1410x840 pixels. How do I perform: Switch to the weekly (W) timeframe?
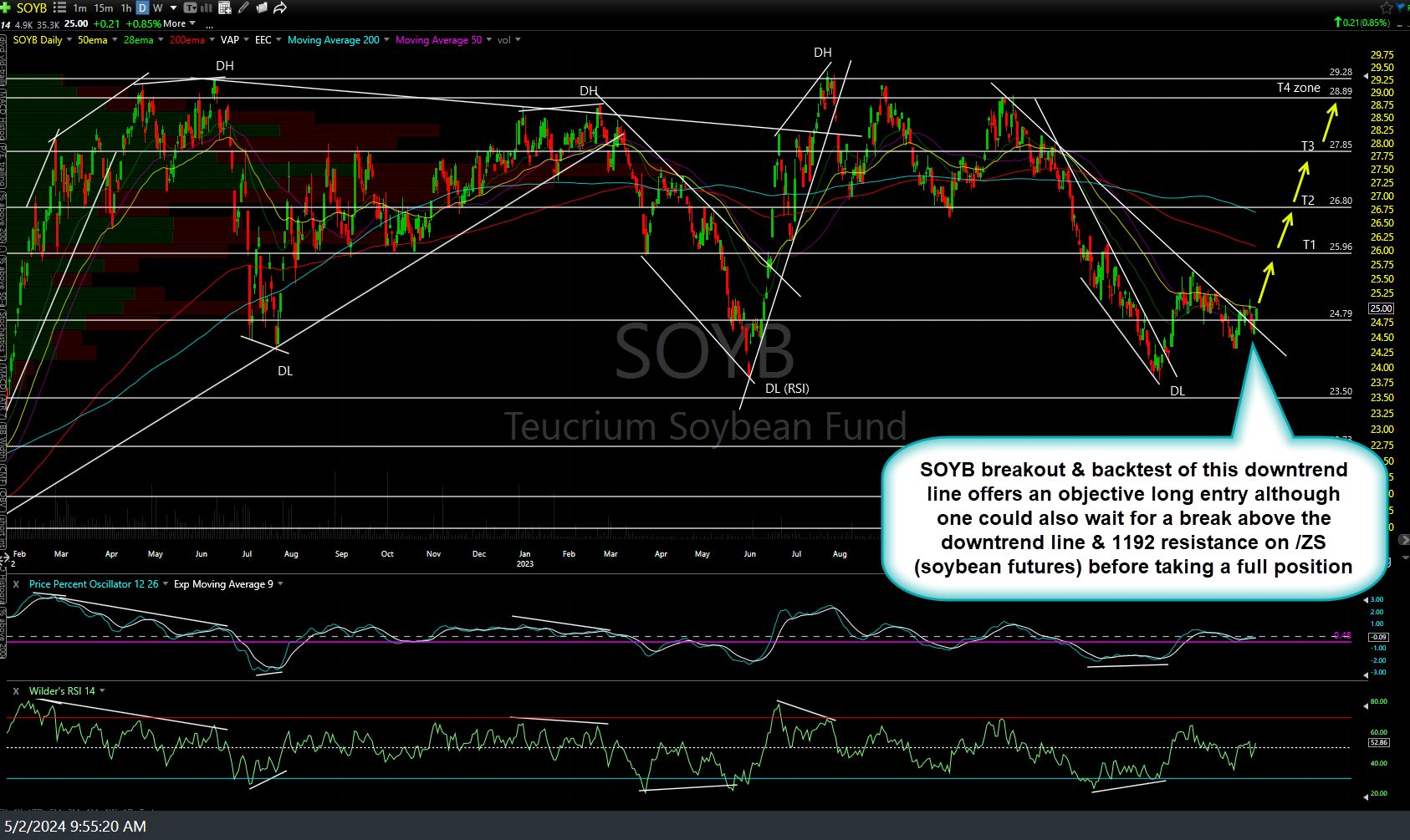click(x=159, y=8)
